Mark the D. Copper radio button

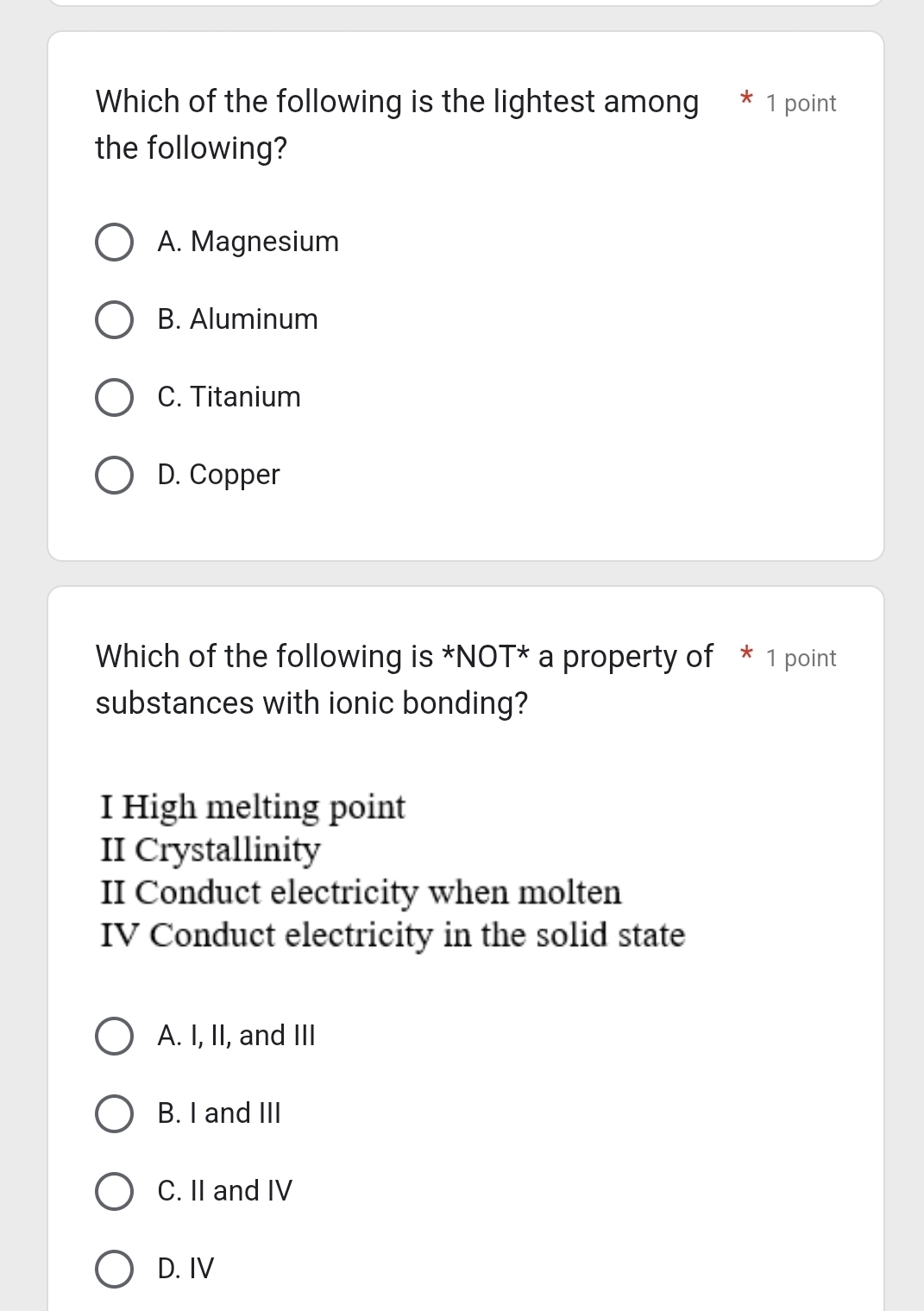click(114, 476)
